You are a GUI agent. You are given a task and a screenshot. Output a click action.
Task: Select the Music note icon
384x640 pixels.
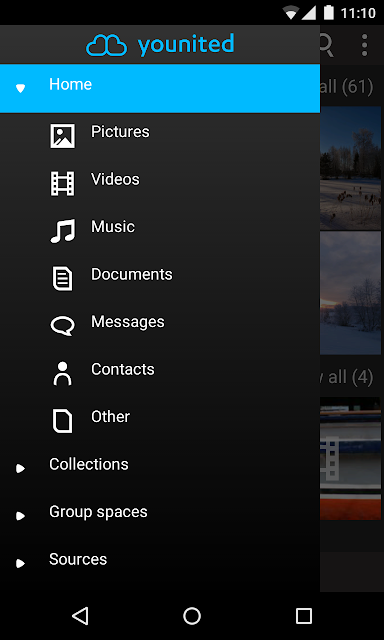coord(62,231)
